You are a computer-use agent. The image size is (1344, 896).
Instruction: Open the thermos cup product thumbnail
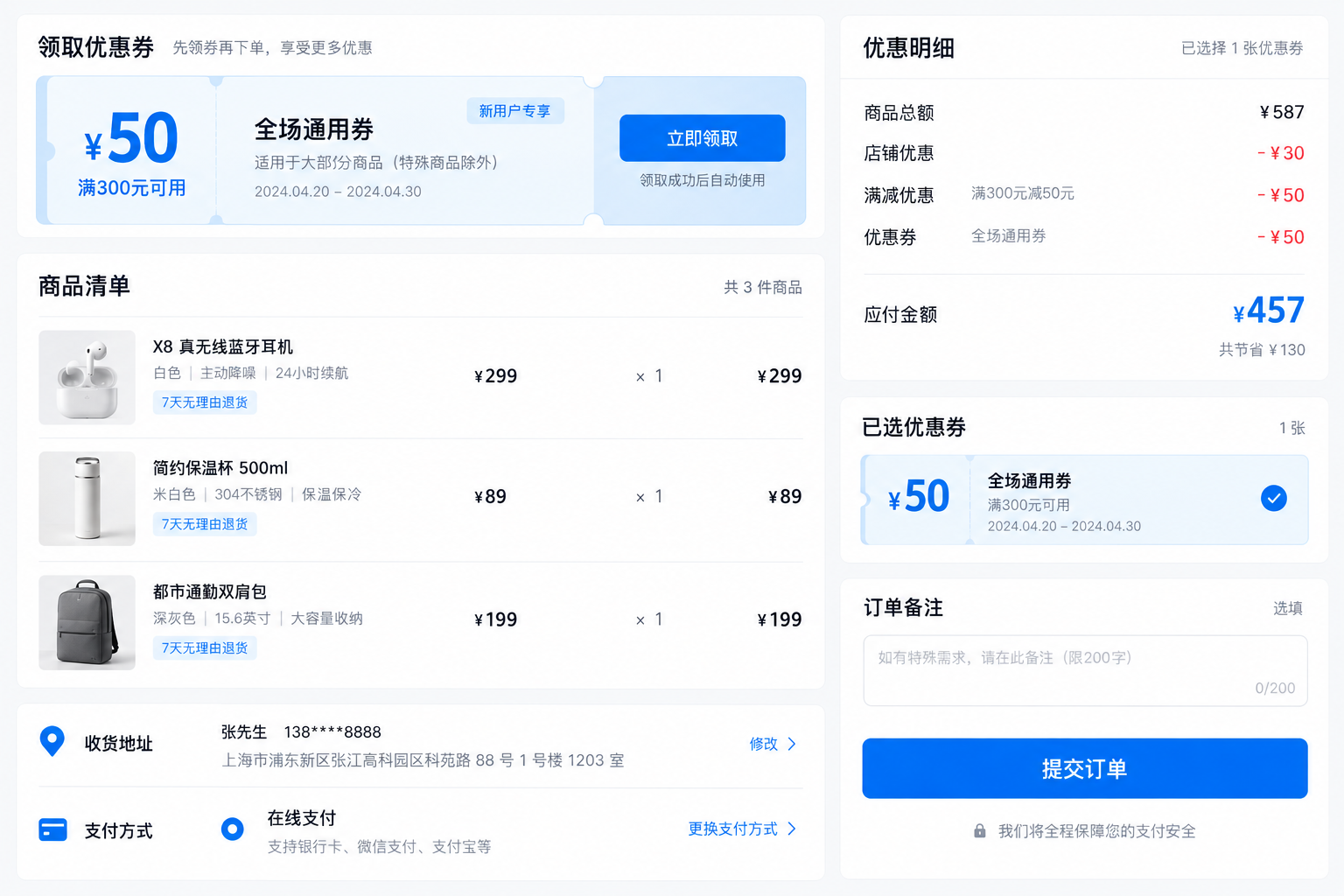[x=87, y=499]
